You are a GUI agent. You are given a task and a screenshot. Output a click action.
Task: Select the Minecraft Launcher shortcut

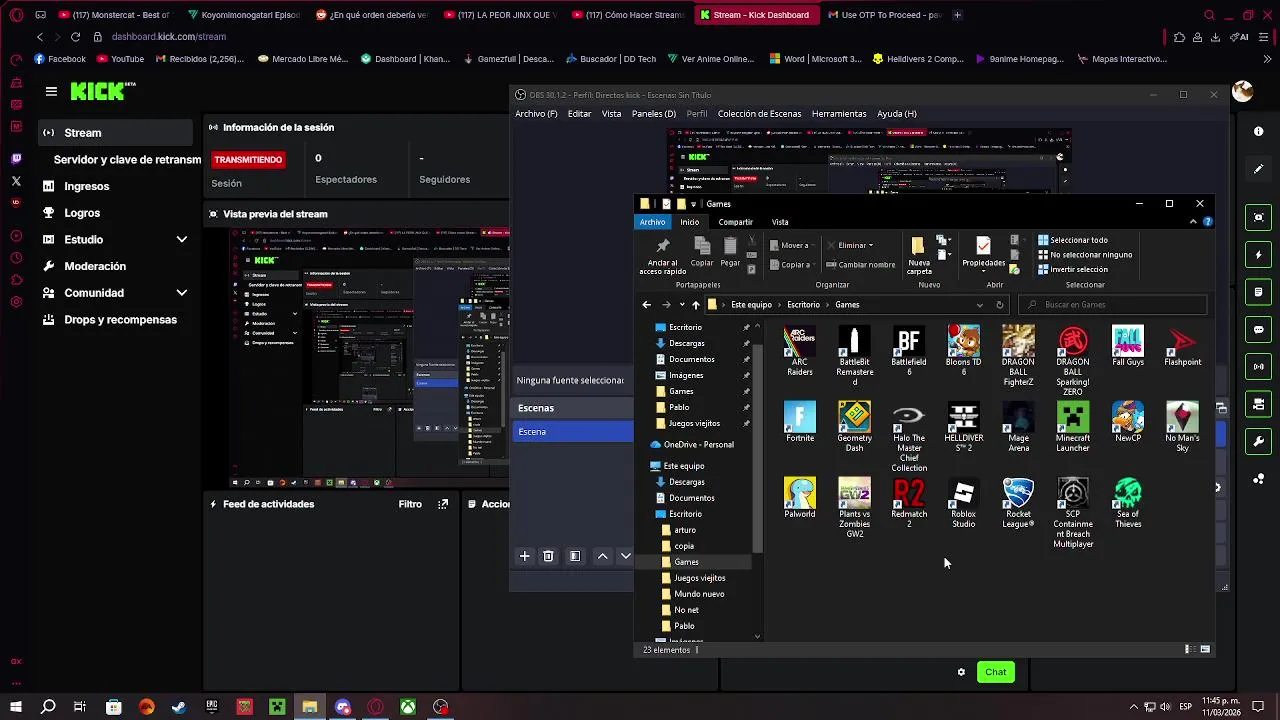[1073, 427]
